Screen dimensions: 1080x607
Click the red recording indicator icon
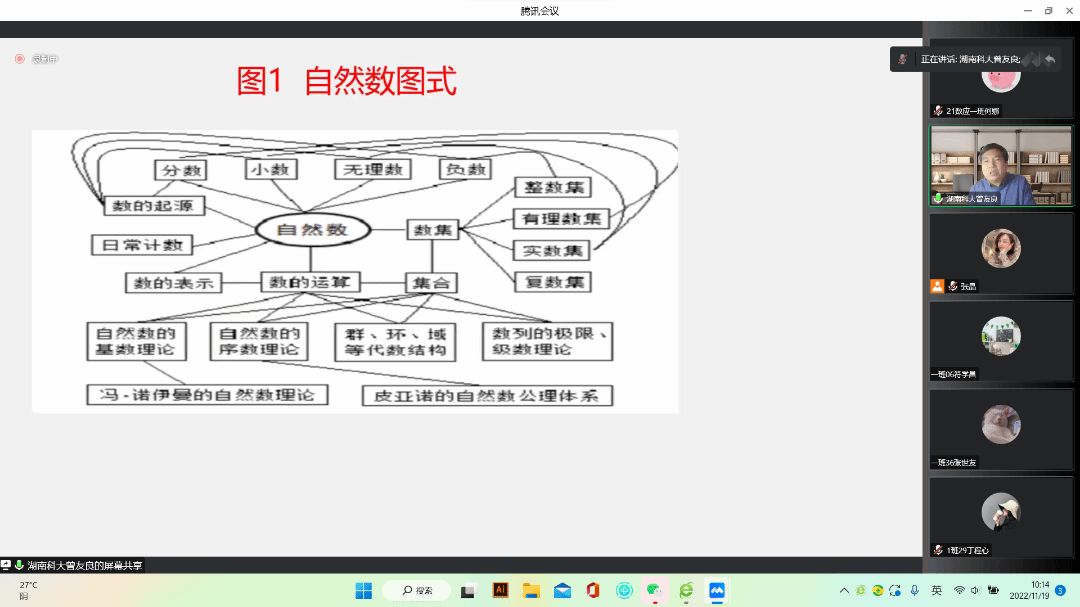19,59
